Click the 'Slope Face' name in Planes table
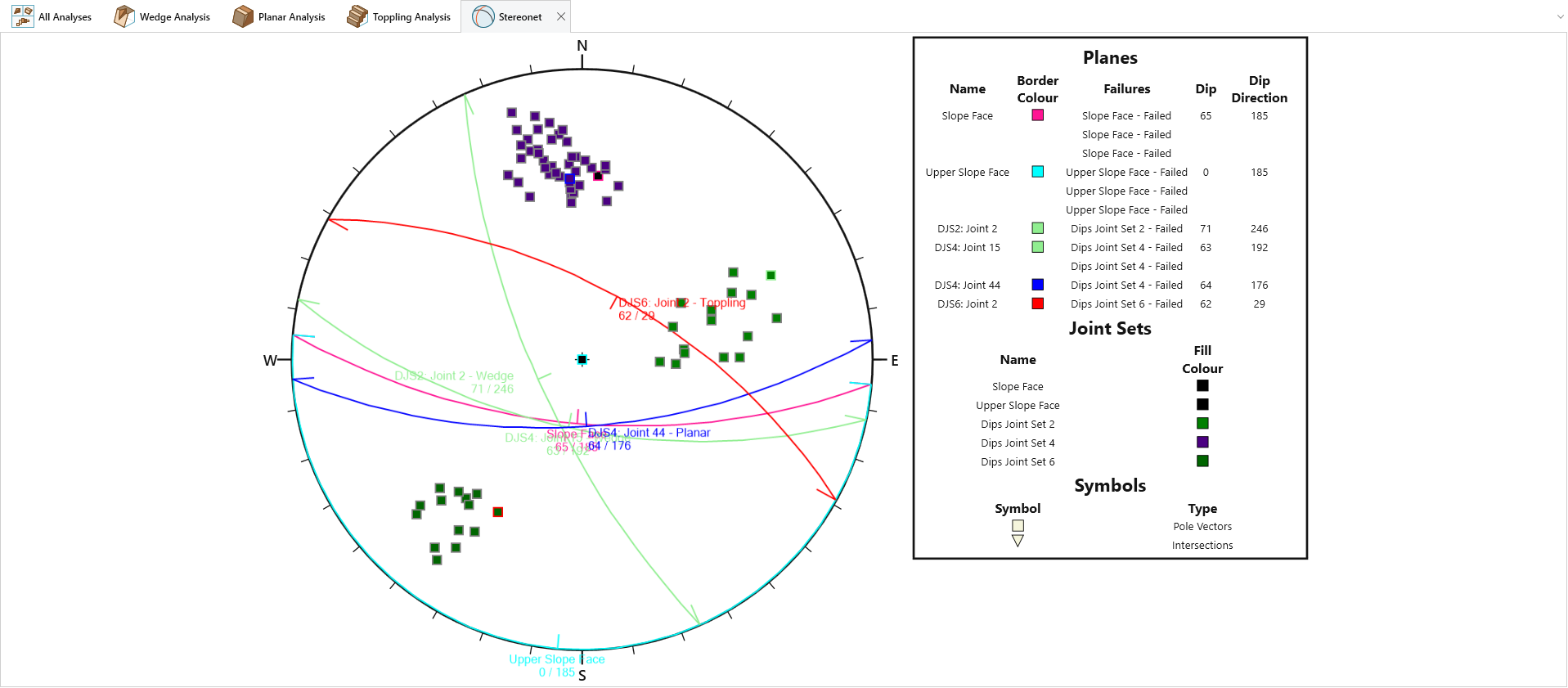 tap(967, 116)
